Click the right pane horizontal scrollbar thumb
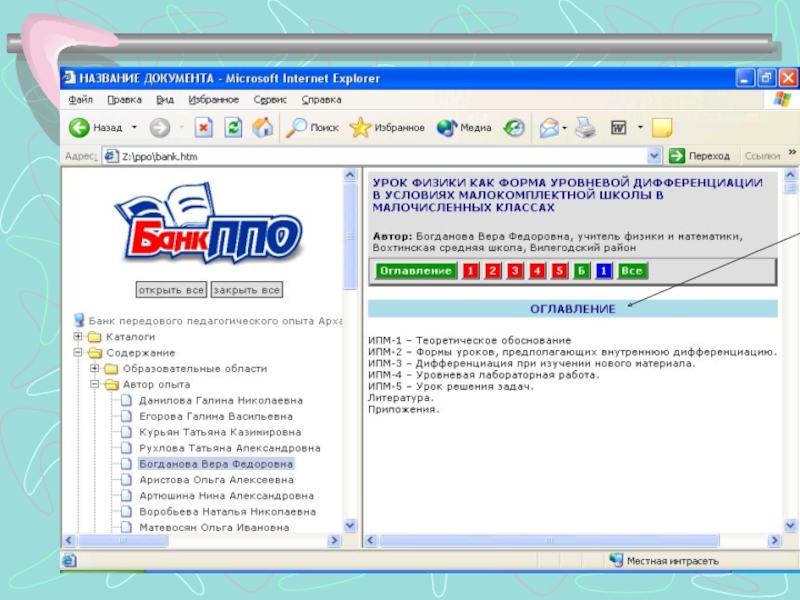 (x=549, y=540)
